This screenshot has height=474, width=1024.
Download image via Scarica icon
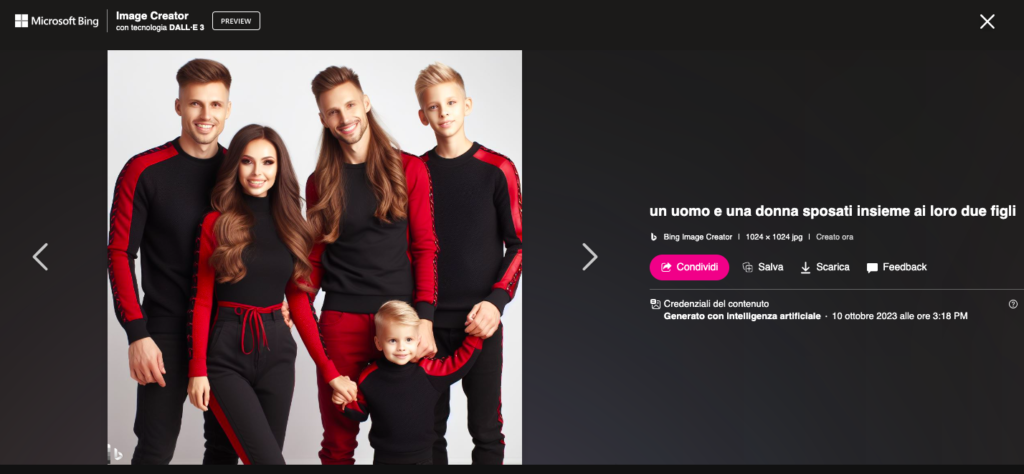tap(805, 267)
